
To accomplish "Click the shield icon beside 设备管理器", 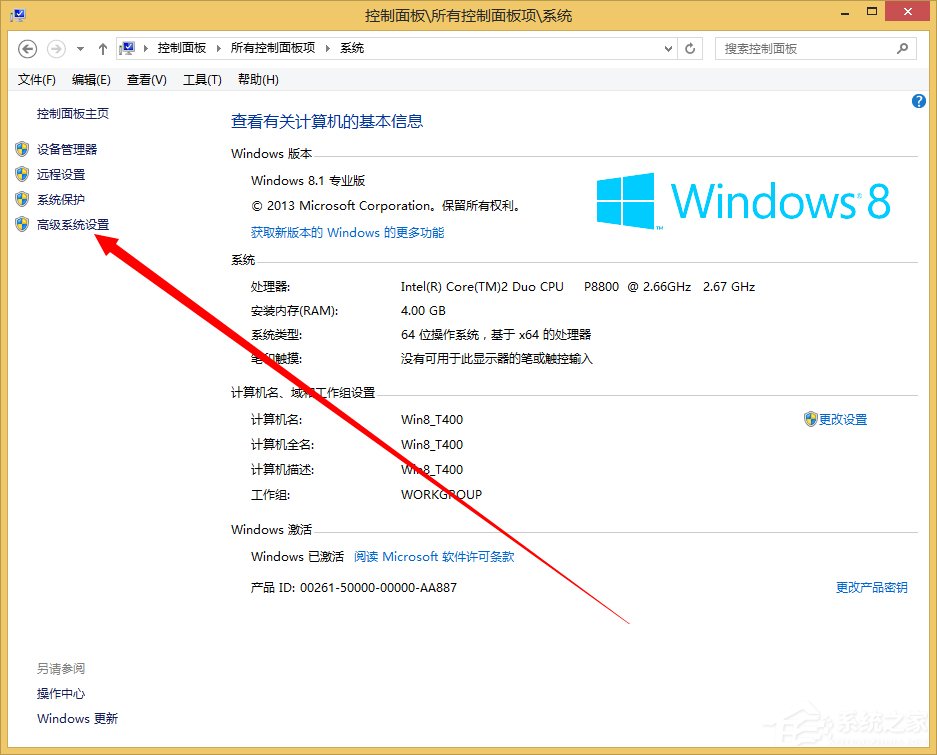I will coord(22,149).
